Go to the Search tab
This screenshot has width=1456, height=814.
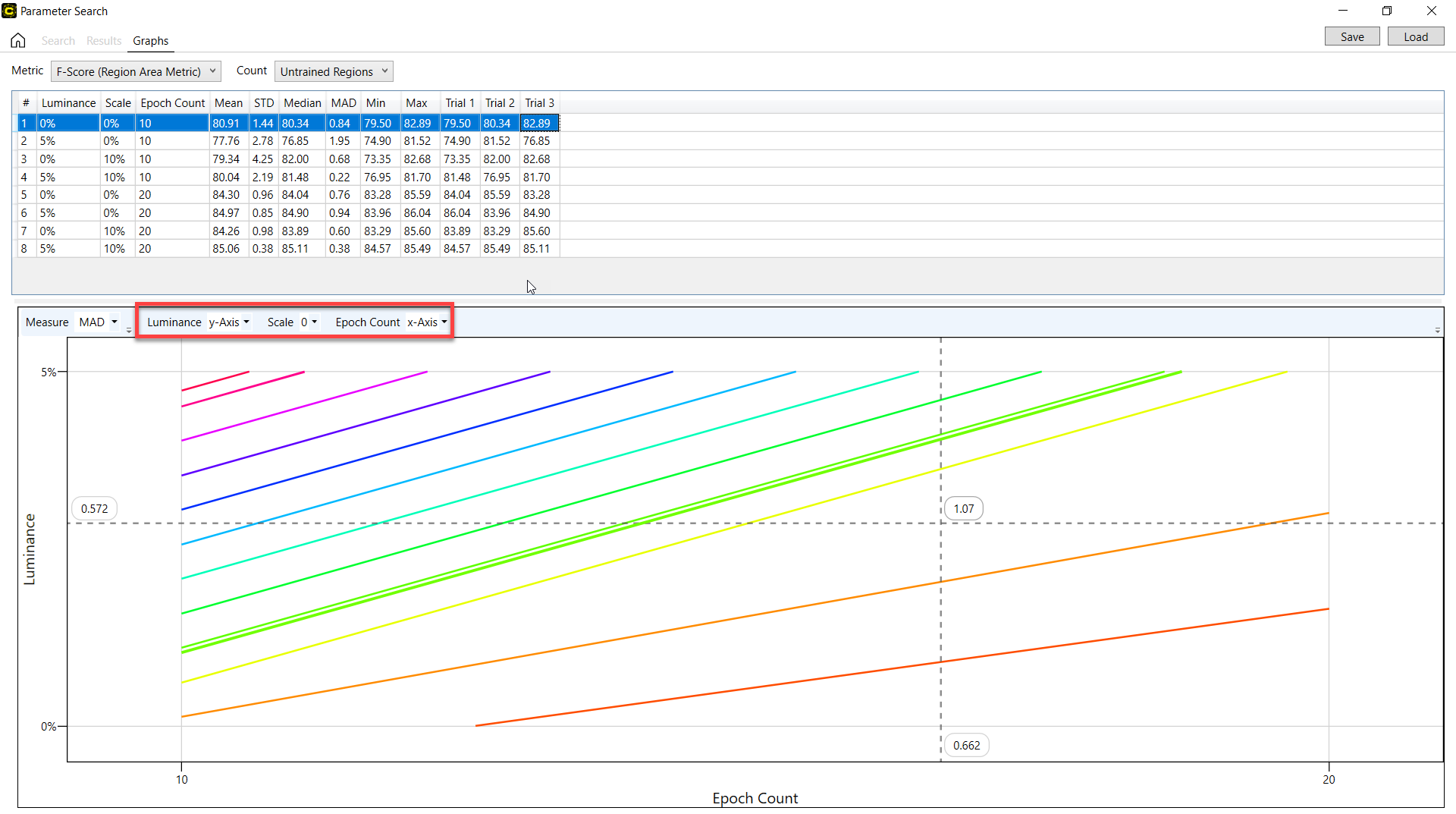coord(58,41)
